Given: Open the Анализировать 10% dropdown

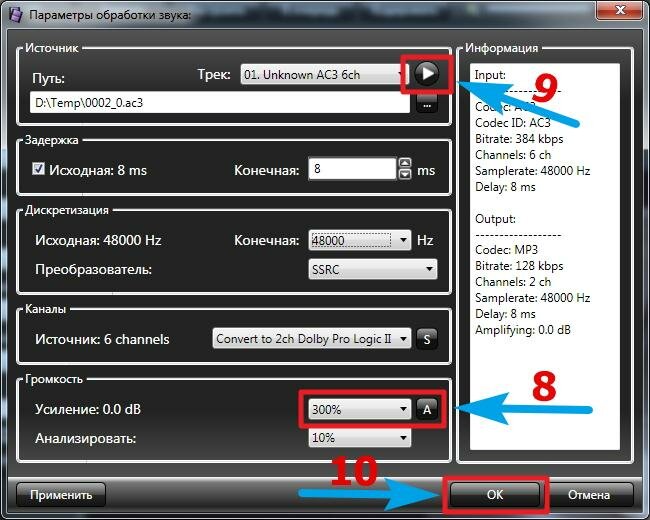Looking at the screenshot, I should pos(359,438).
